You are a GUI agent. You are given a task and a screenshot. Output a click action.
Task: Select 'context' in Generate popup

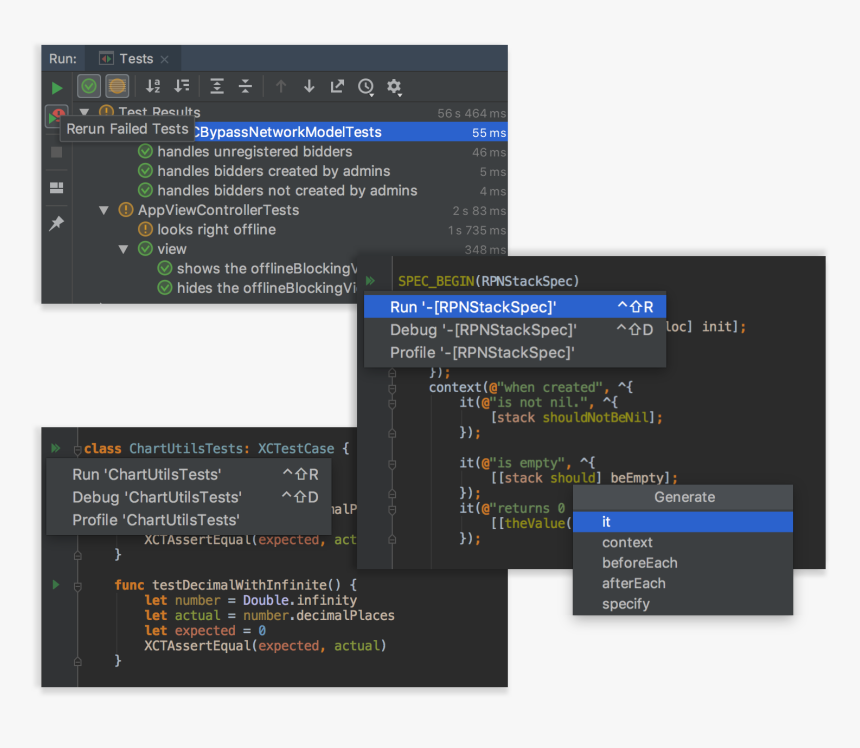click(x=683, y=542)
